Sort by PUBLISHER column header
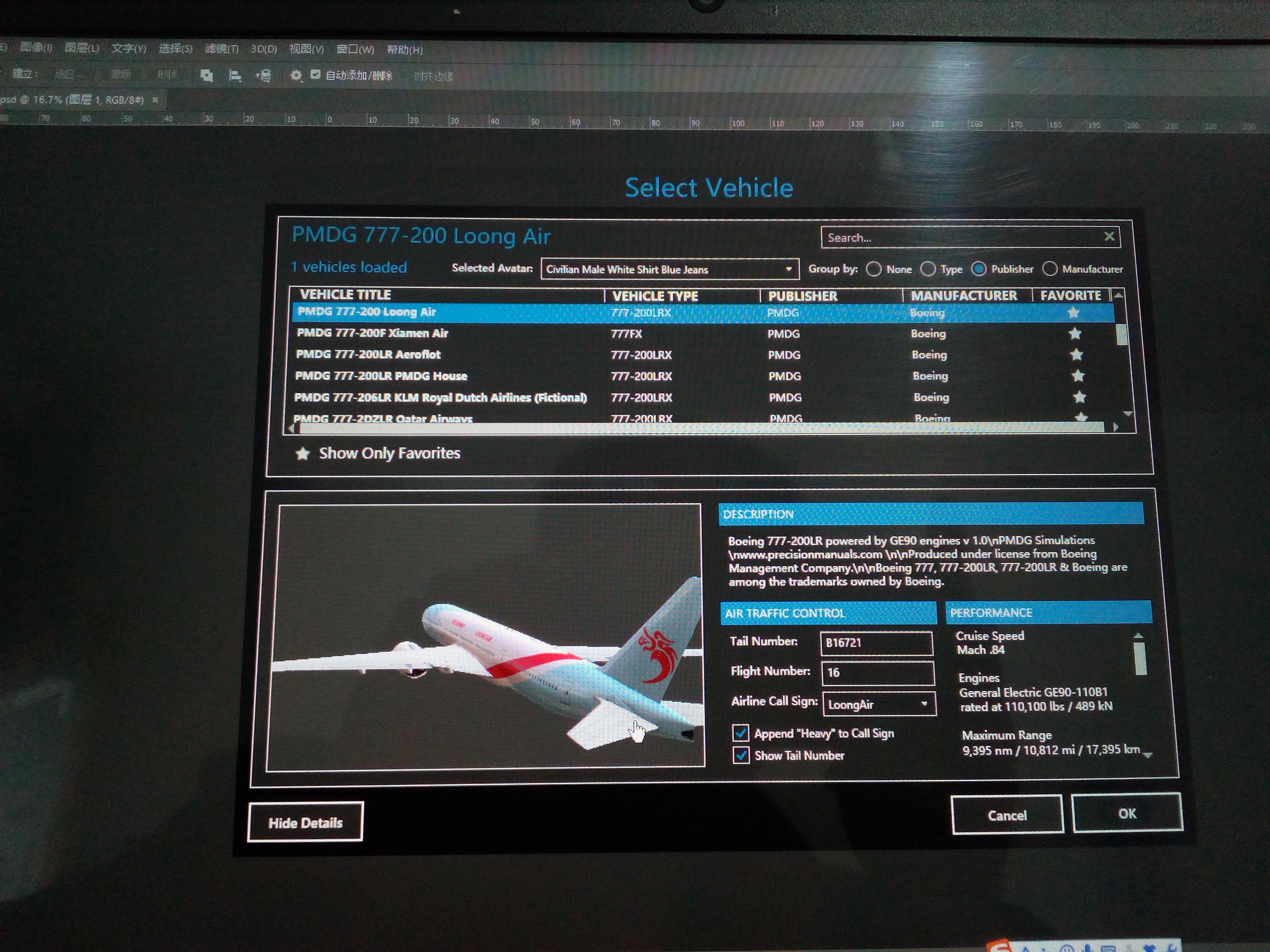Screen dimensions: 1270x952 (x=803, y=296)
